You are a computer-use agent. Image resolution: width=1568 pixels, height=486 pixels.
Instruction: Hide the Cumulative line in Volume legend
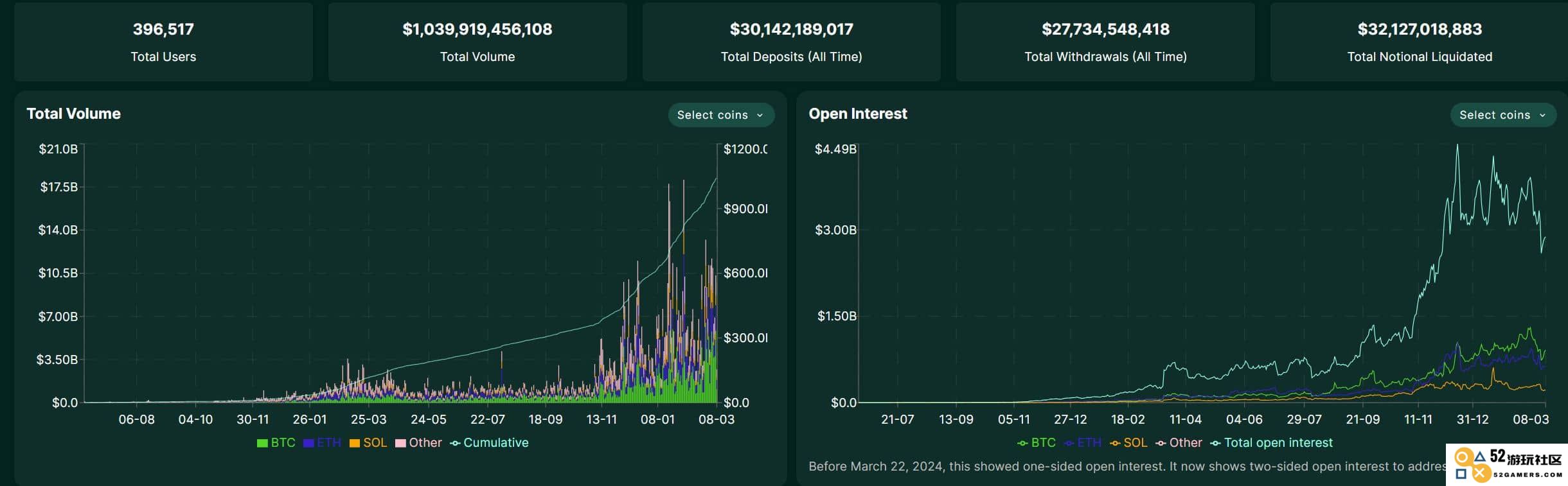coord(489,442)
